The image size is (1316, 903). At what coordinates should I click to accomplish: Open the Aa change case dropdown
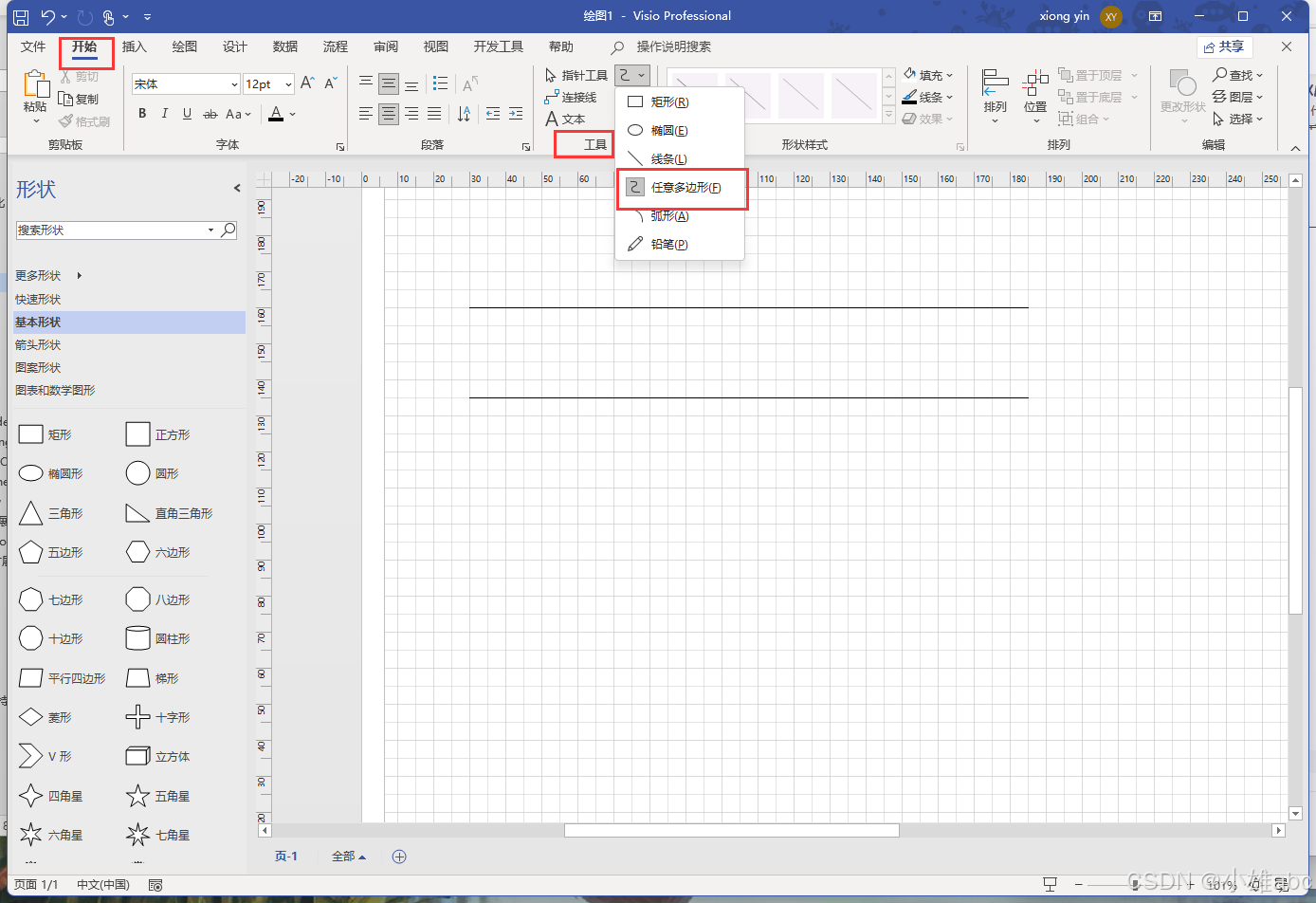238,114
